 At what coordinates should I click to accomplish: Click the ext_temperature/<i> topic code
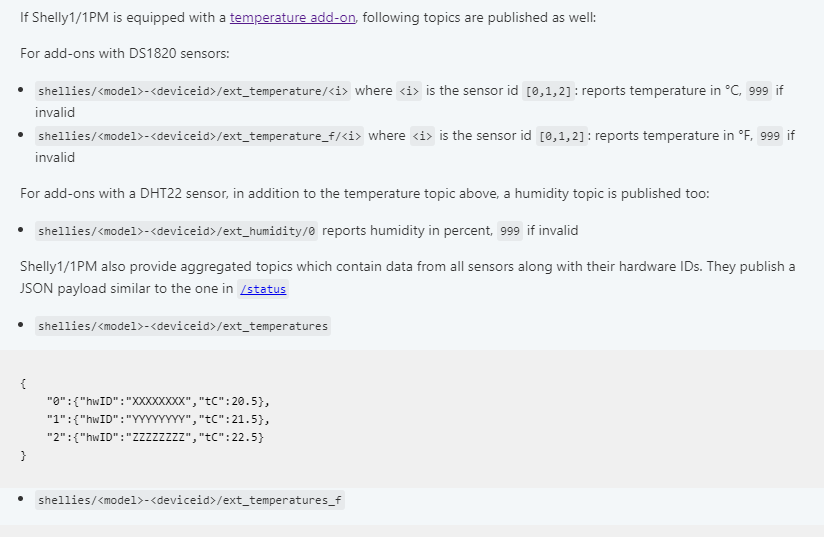(193, 91)
